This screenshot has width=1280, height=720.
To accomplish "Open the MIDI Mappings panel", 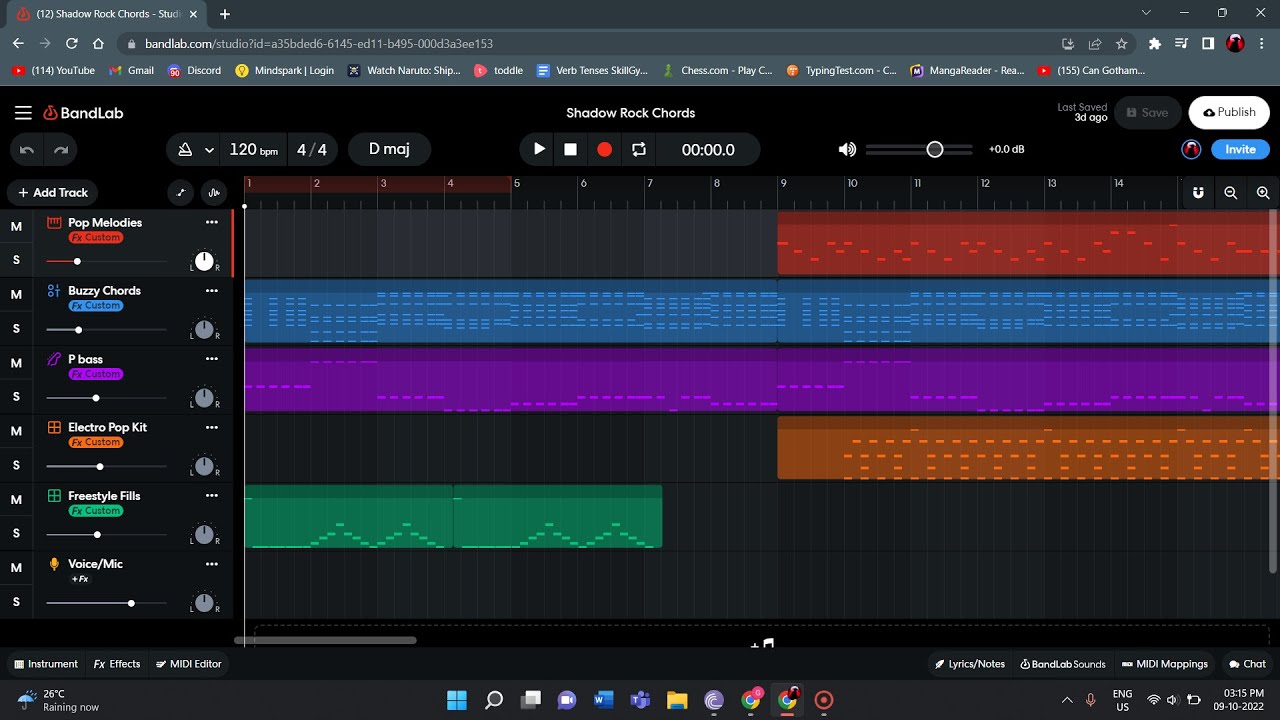I will (x=1165, y=664).
